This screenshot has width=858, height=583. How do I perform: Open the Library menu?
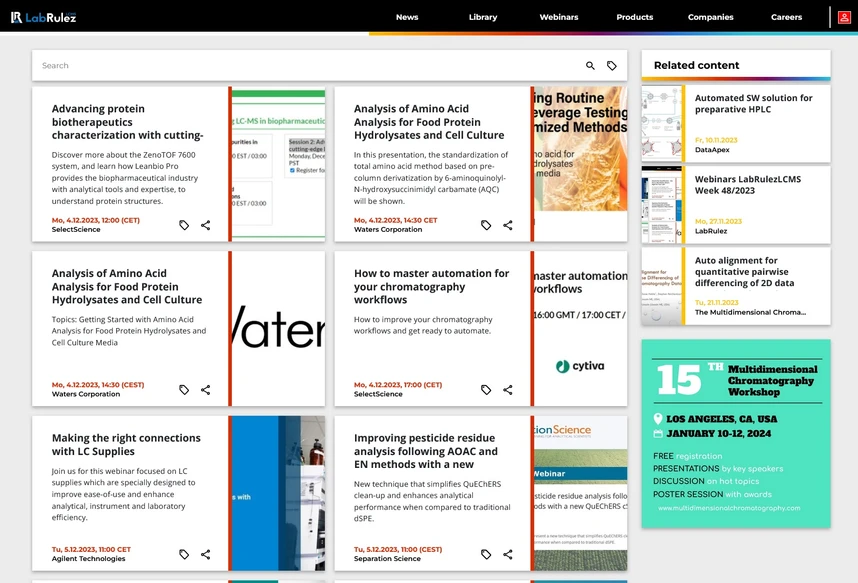[483, 17]
